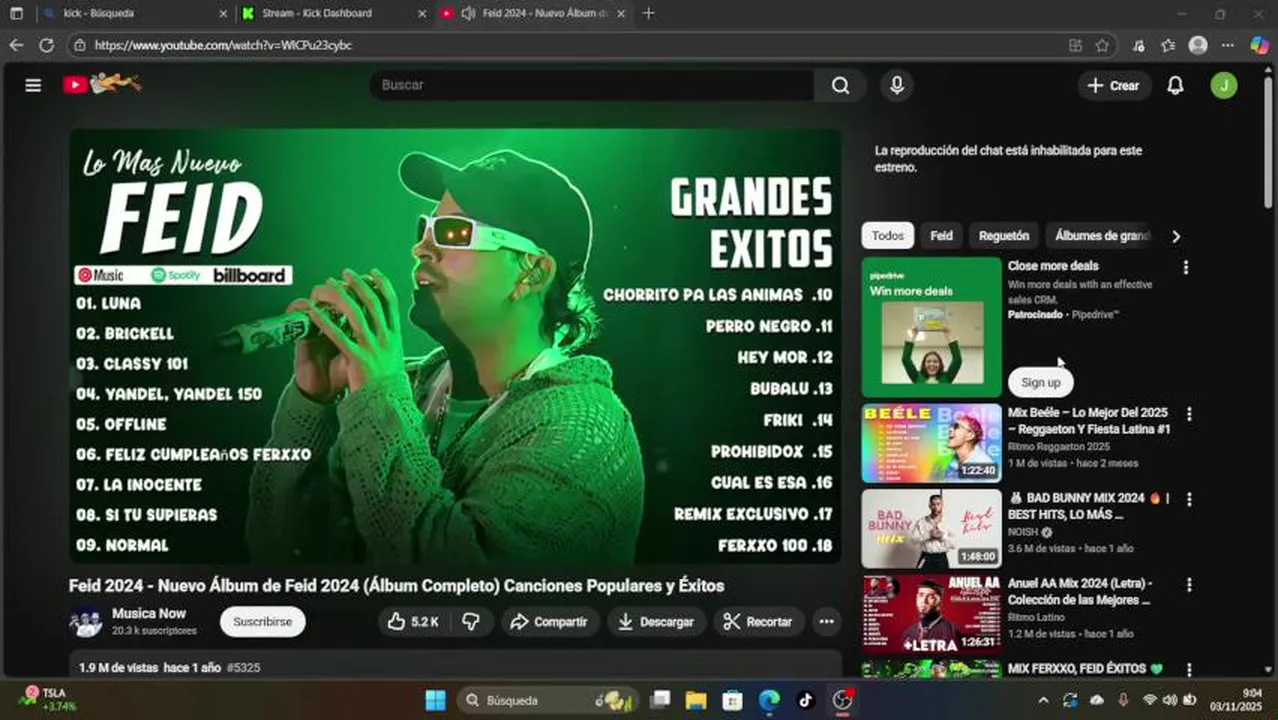Open browser profile avatar in toolbar
The width and height of the screenshot is (1278, 720).
coord(1198,45)
